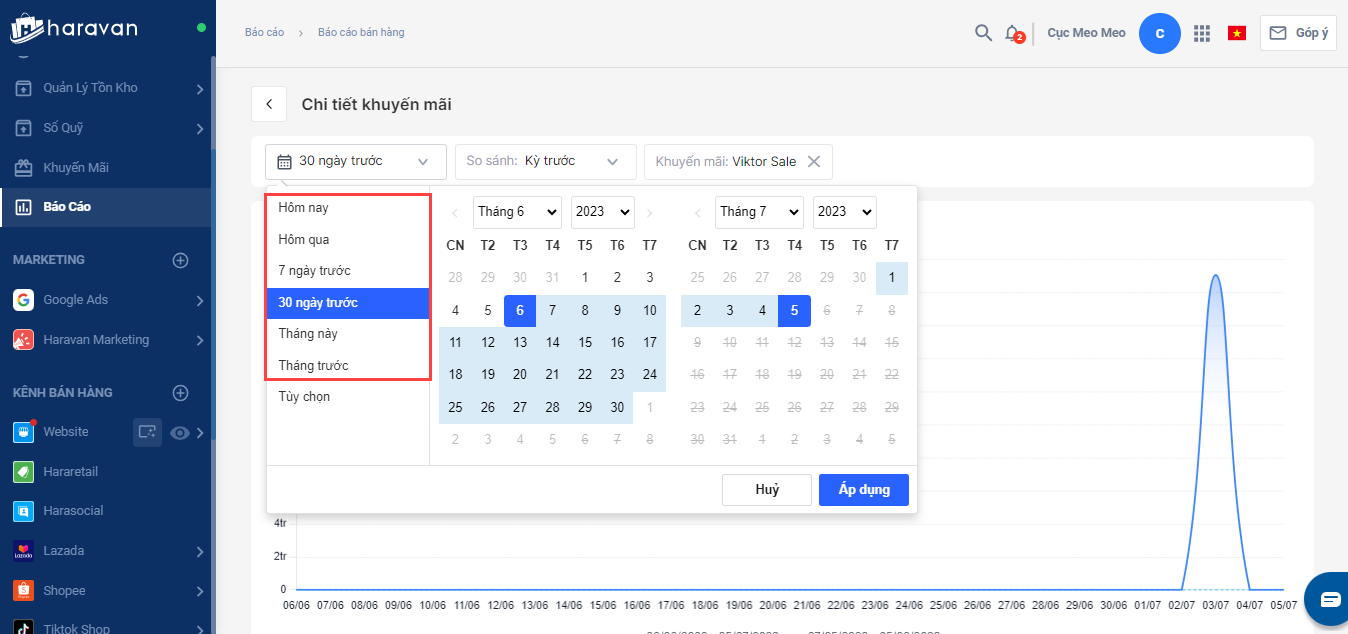Open the apps grid icon
This screenshot has height=634, width=1348.
[x=1202, y=33]
